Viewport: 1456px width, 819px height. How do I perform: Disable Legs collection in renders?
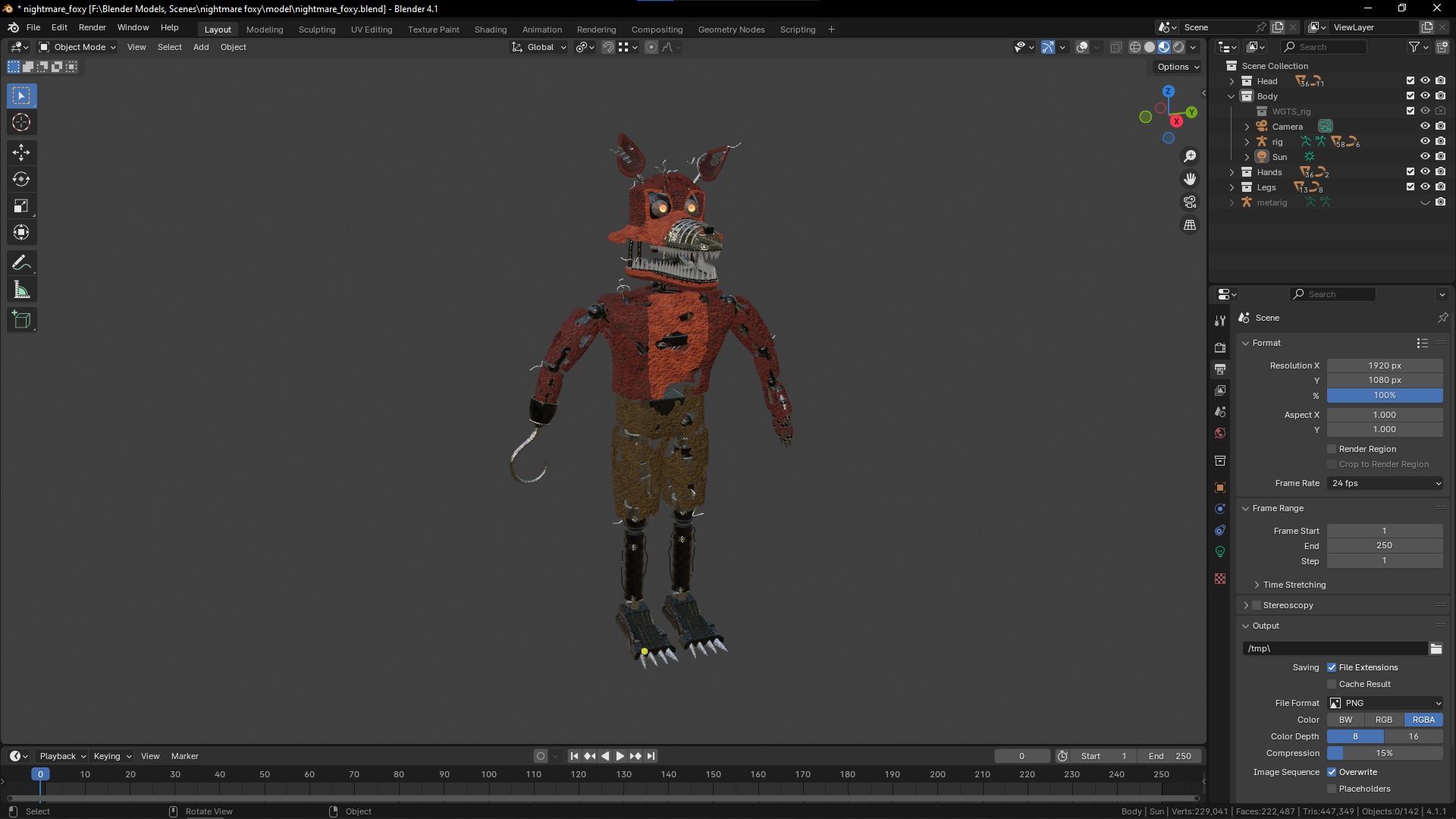pyautogui.click(x=1441, y=187)
